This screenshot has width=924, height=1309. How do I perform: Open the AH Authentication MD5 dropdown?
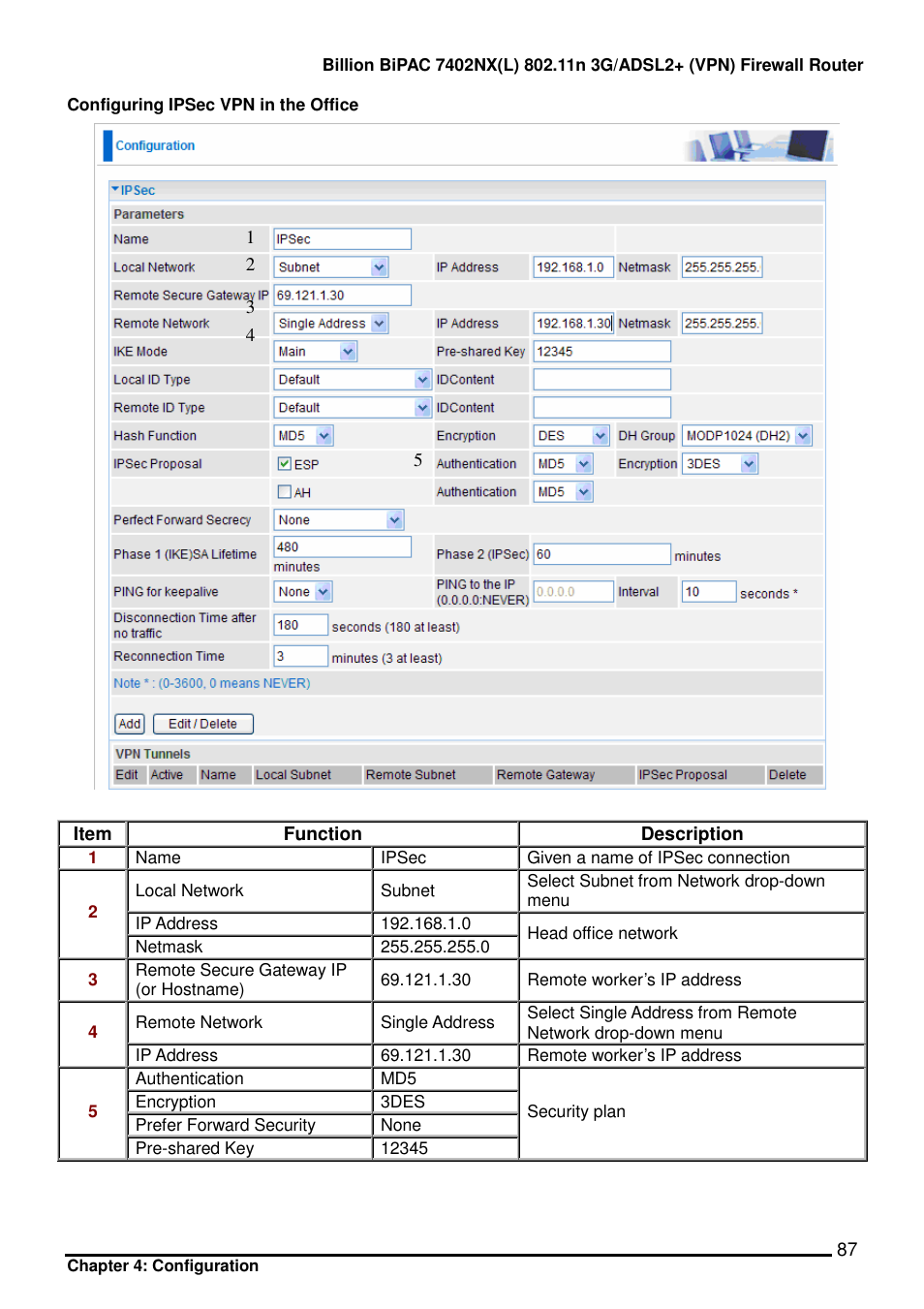click(x=564, y=492)
